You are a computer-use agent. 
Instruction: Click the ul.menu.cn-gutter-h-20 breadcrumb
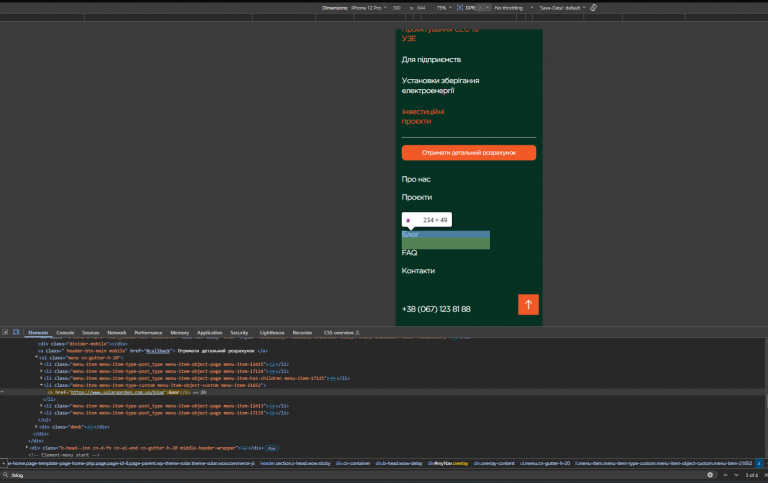(x=545, y=463)
